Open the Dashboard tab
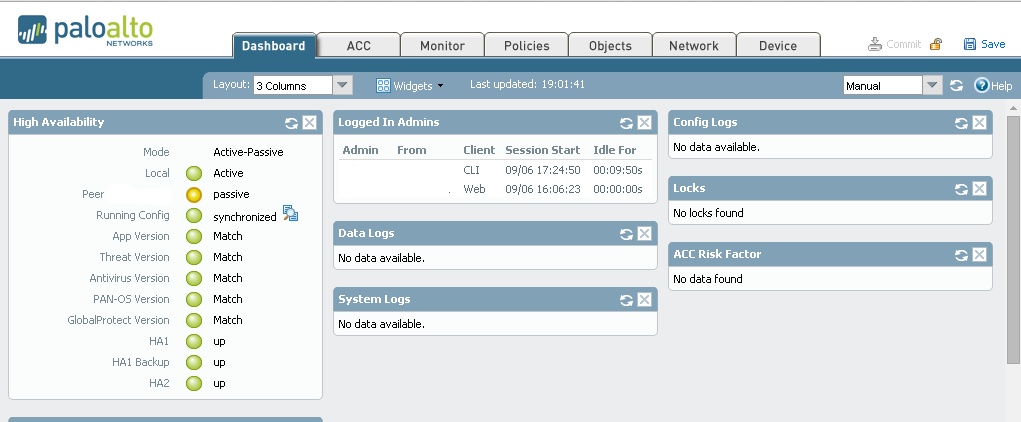Screen dimensions: 1021x422 click(274, 46)
